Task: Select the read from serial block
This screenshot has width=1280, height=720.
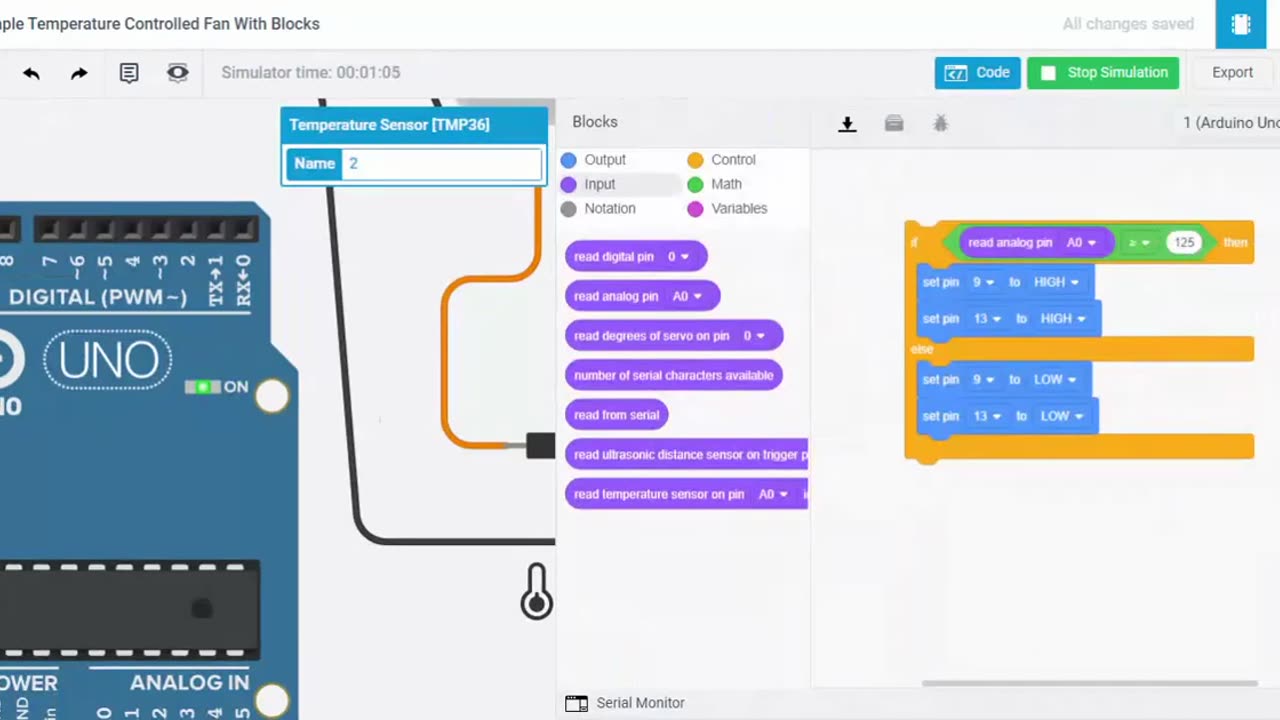Action: tap(617, 415)
